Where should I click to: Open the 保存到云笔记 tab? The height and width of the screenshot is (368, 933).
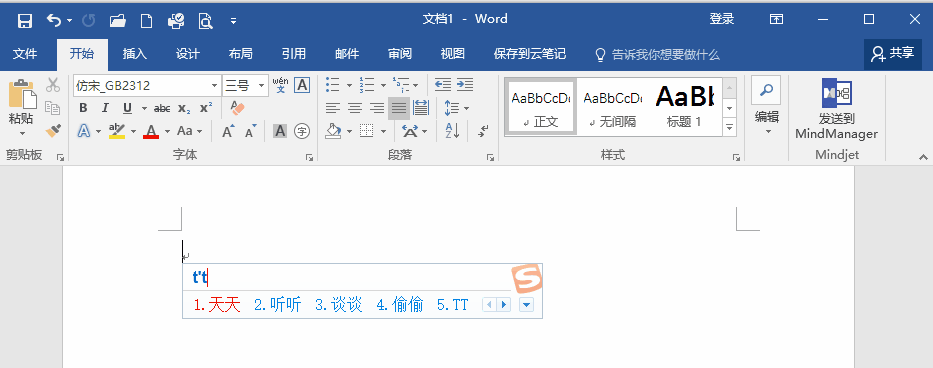(530, 54)
